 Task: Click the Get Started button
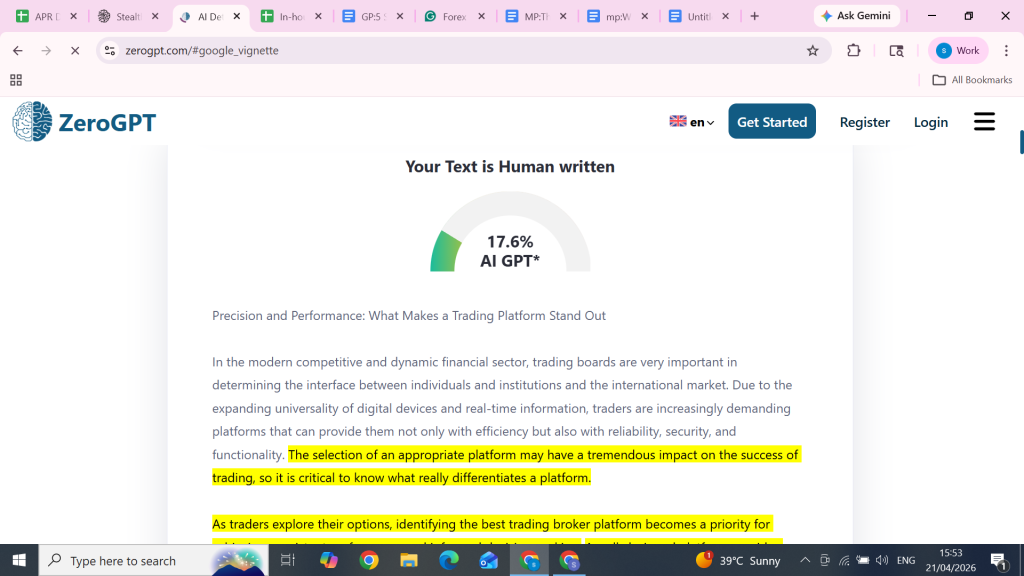[x=771, y=122]
